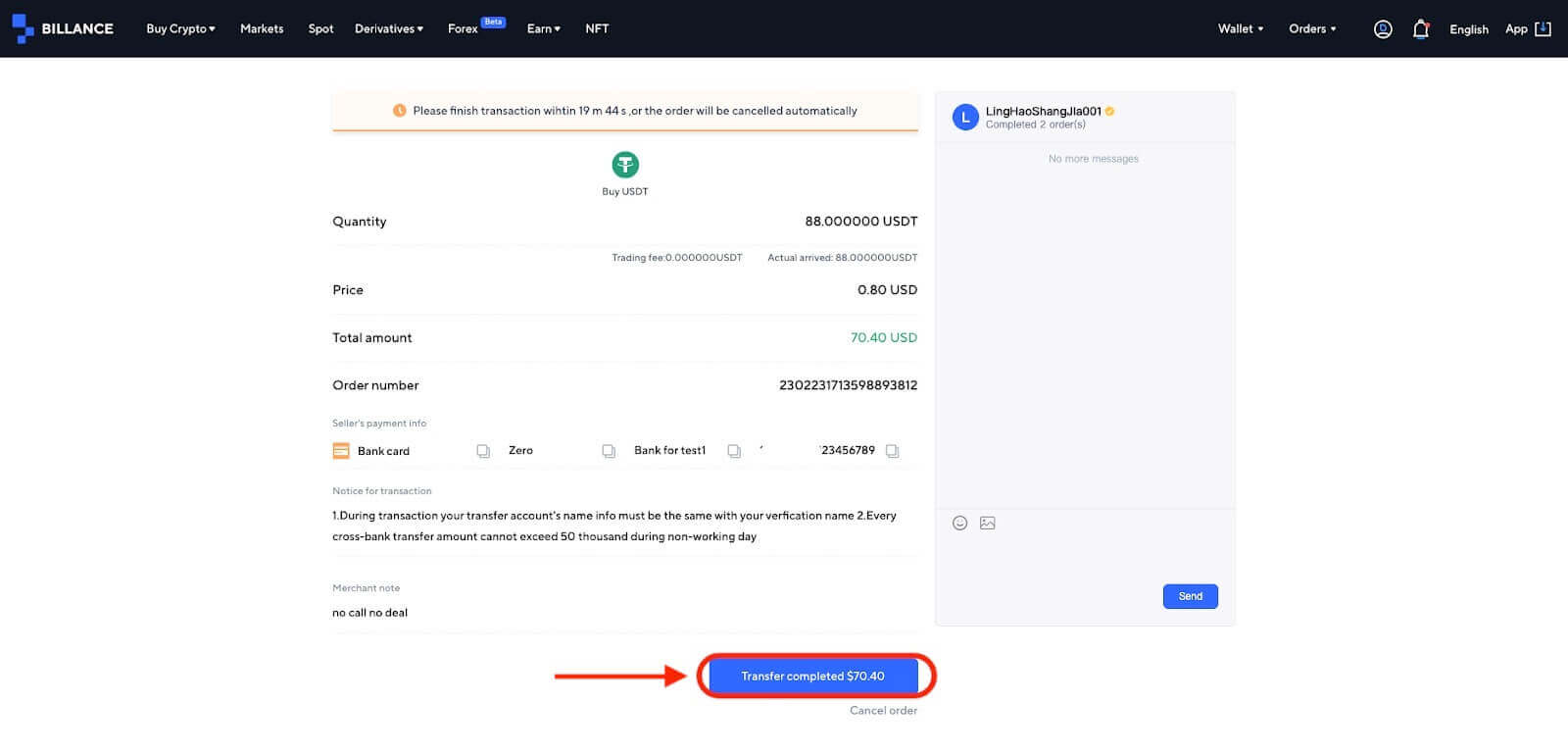
Task: Click the App menu label
Action: tap(1516, 29)
